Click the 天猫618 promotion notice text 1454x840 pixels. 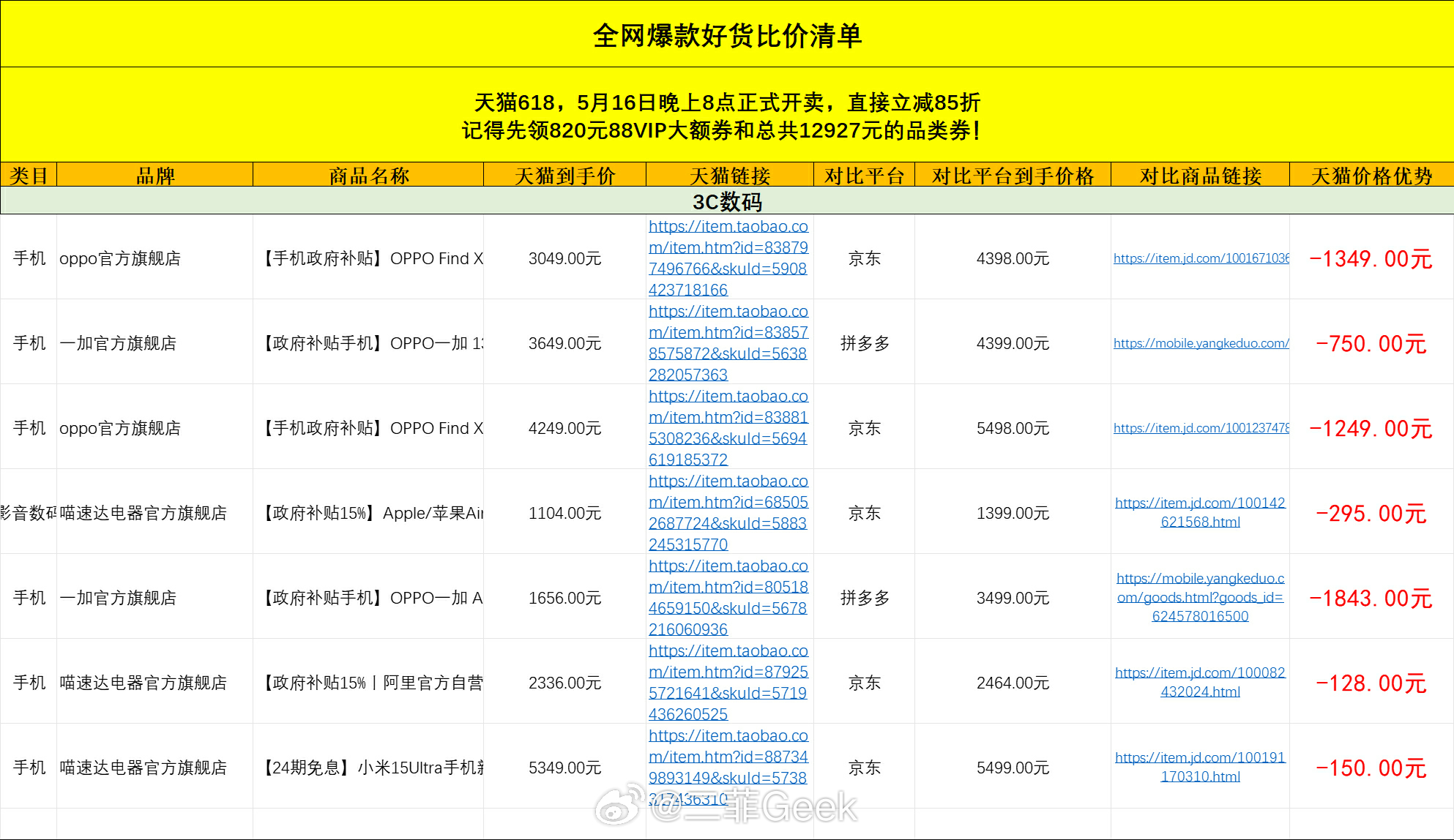[x=721, y=116]
